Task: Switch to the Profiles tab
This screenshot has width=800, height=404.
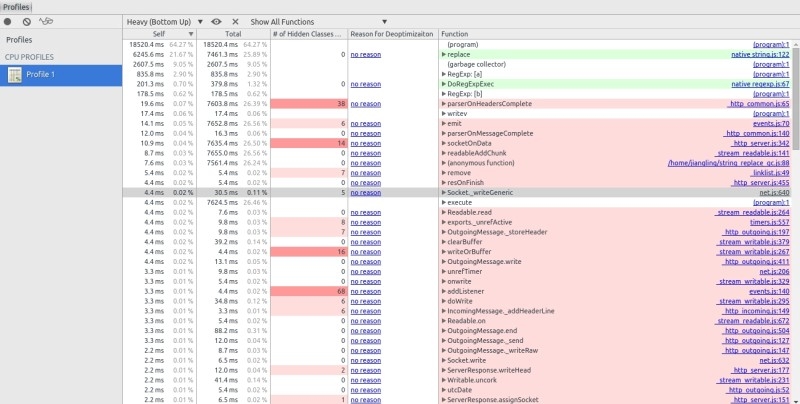Action: [x=16, y=6]
